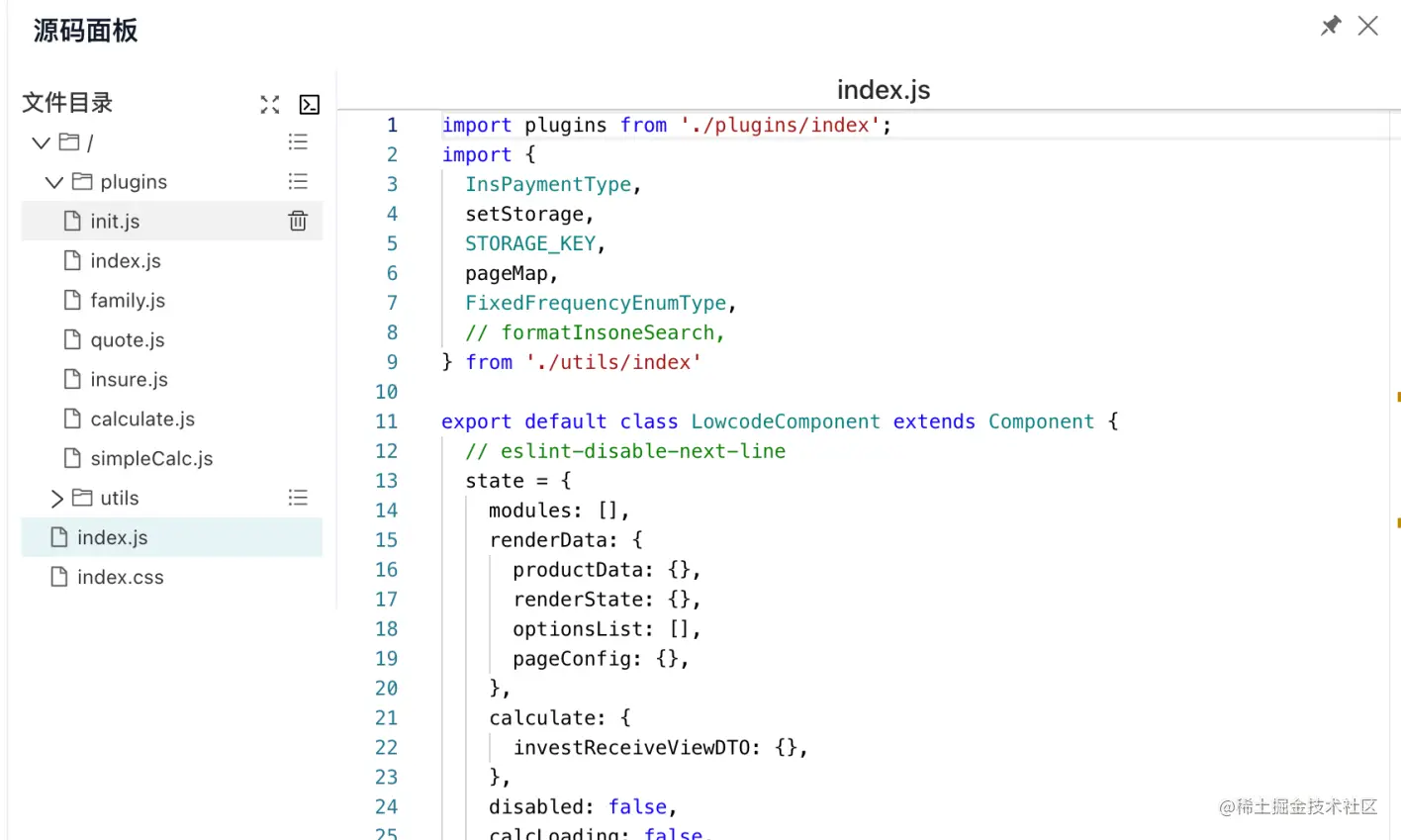Click setStorage in the import list
This screenshot has height=840, width=1401.
524,215
